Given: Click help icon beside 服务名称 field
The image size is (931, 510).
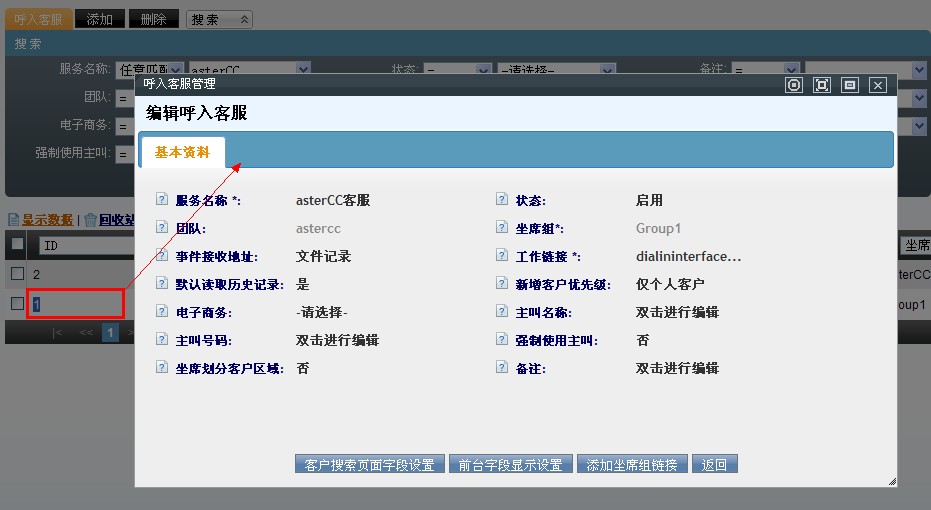Looking at the screenshot, I should tap(162, 200).
